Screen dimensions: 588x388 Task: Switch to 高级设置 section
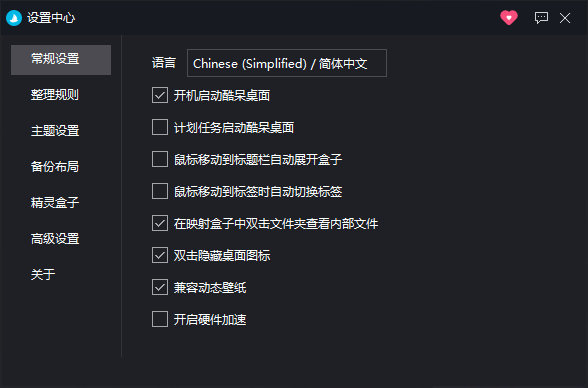click(x=55, y=238)
